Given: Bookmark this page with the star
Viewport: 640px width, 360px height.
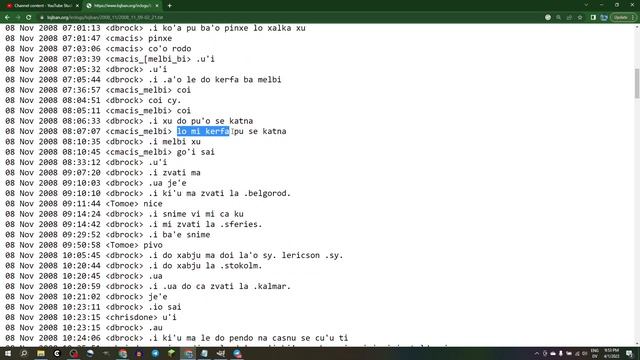Looking at the screenshot, I should [580, 18].
